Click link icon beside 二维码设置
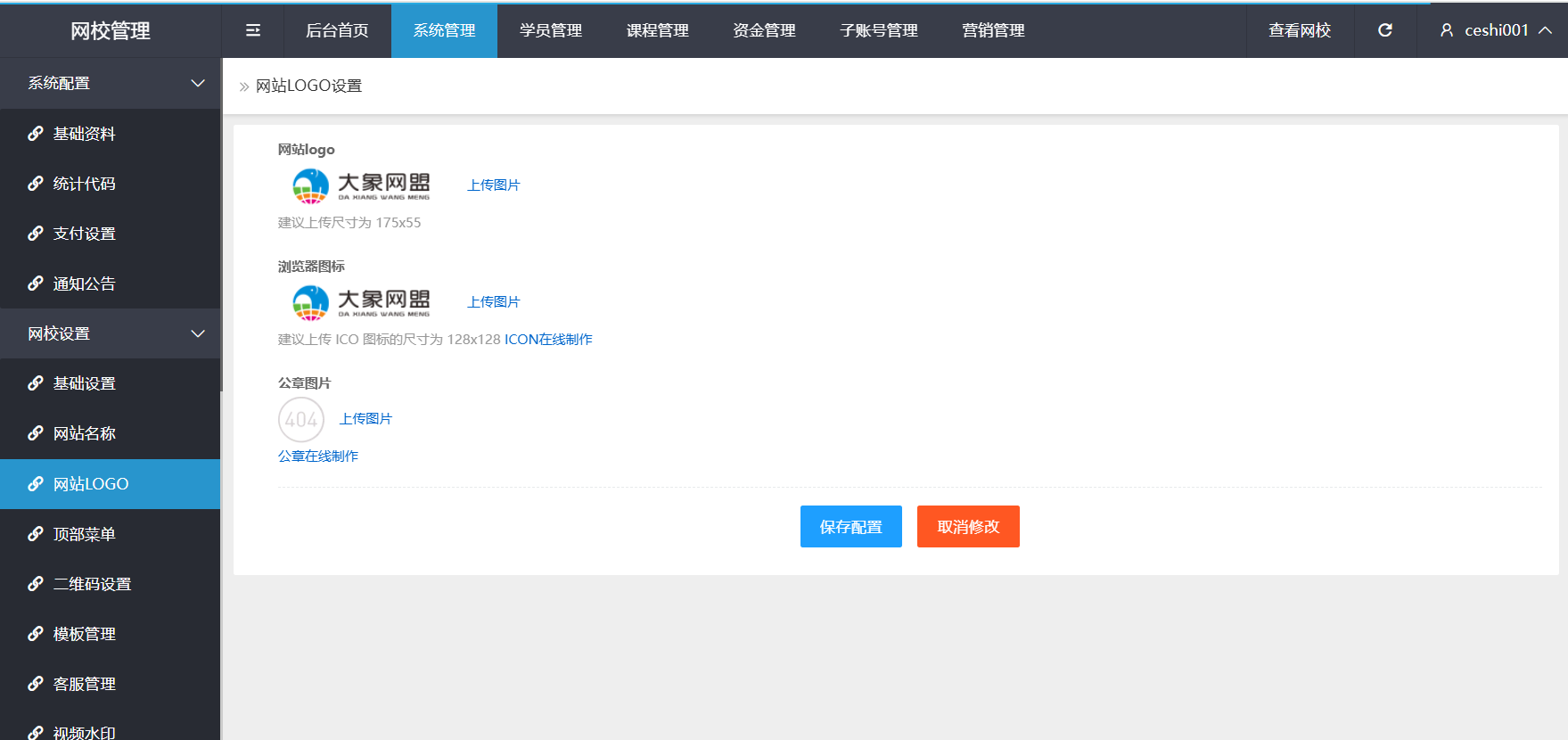 [x=36, y=584]
